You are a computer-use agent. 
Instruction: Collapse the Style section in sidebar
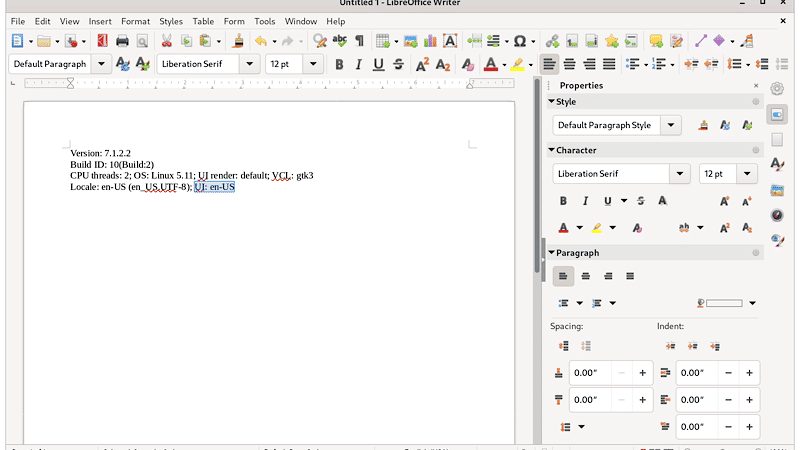[x=552, y=102]
